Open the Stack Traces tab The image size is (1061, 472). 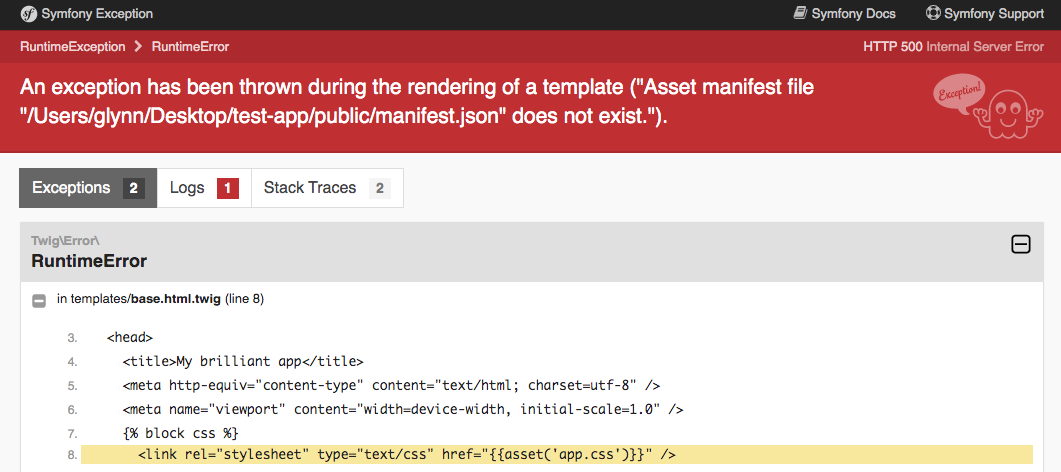point(328,188)
